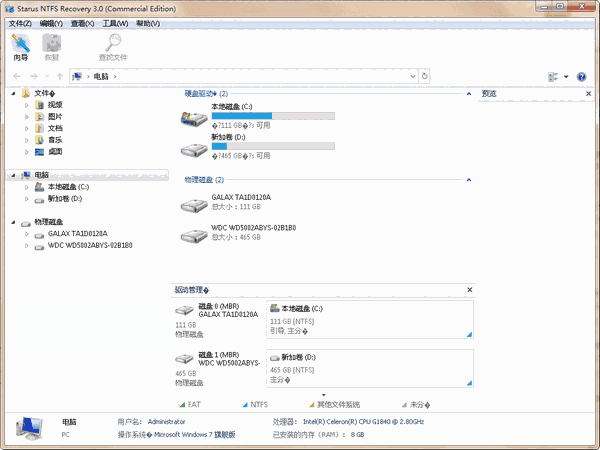Open the blue help icon
The height and width of the screenshot is (450, 600).
click(582, 77)
